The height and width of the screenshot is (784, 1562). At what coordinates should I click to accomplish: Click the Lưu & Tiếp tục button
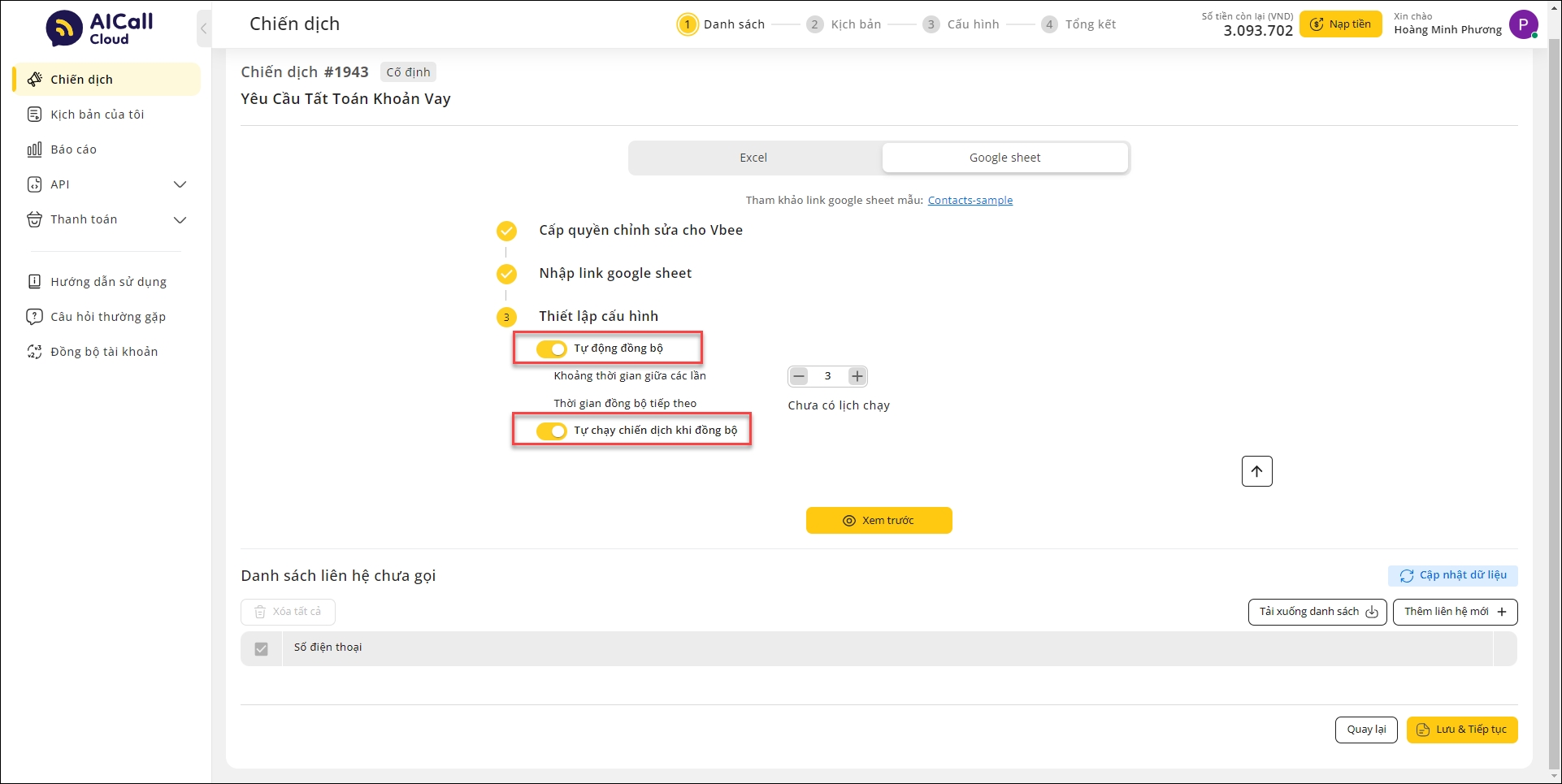(x=1461, y=730)
